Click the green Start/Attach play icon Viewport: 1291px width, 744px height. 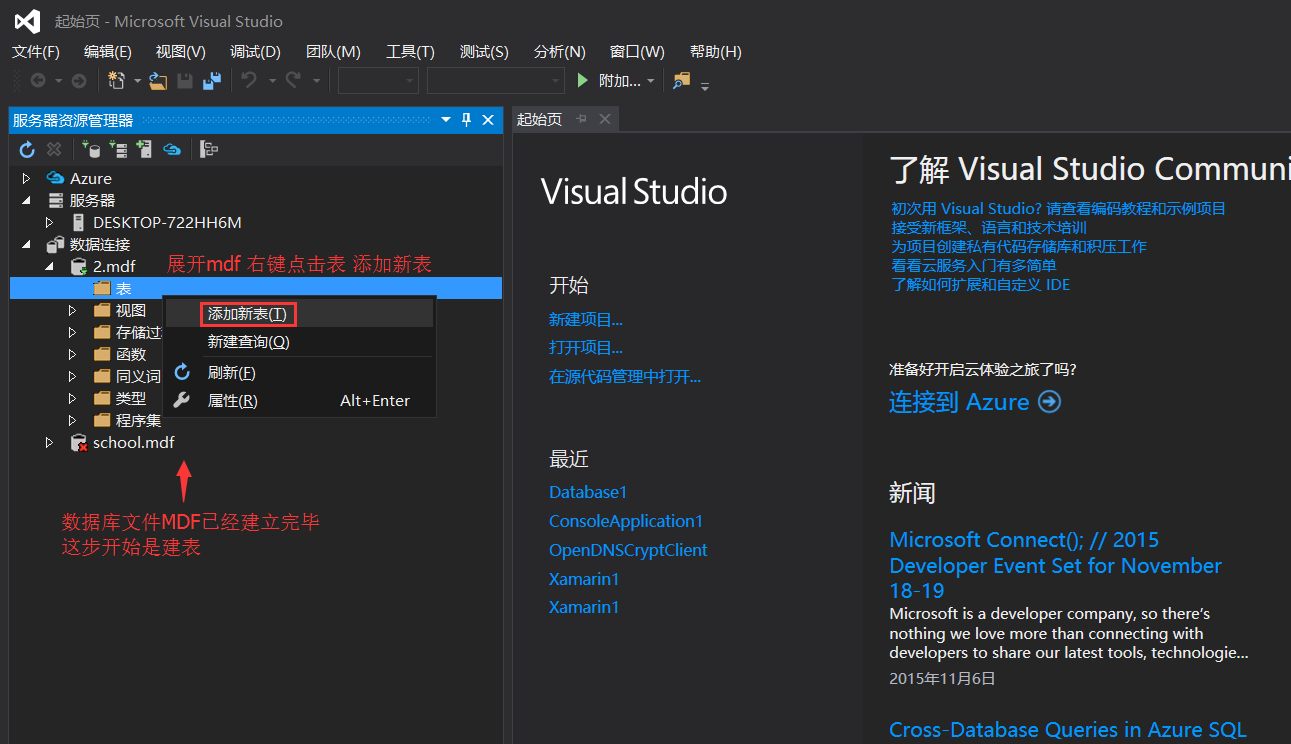tap(583, 81)
